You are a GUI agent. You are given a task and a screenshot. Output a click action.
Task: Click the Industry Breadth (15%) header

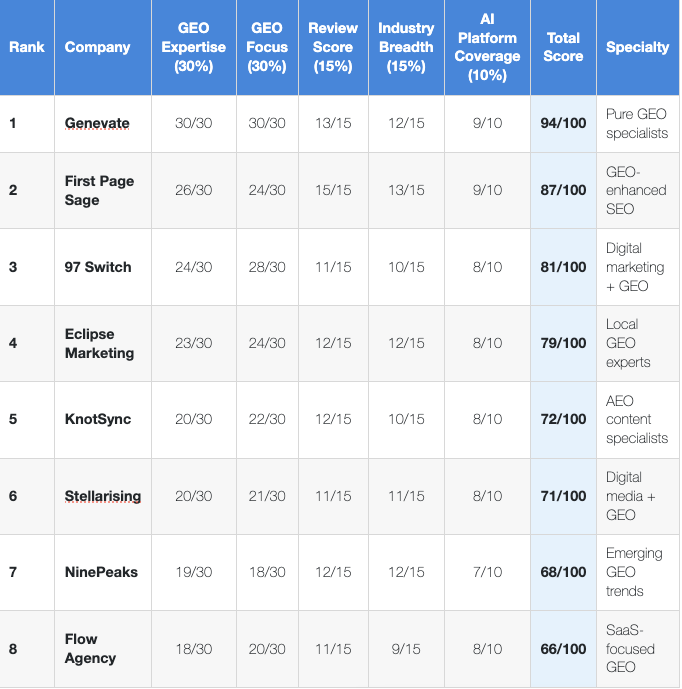(406, 47)
